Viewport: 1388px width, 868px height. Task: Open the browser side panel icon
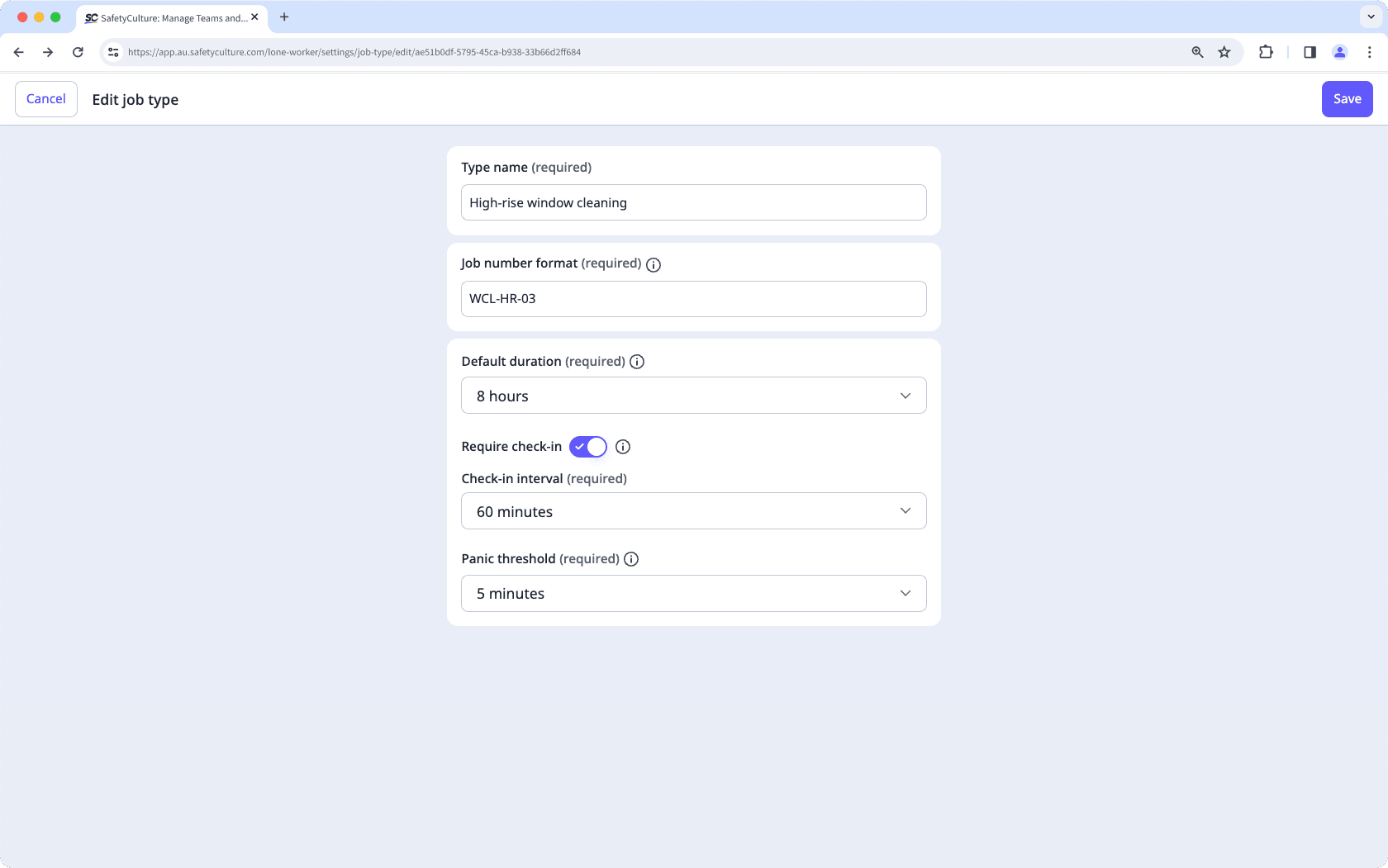[1309, 51]
